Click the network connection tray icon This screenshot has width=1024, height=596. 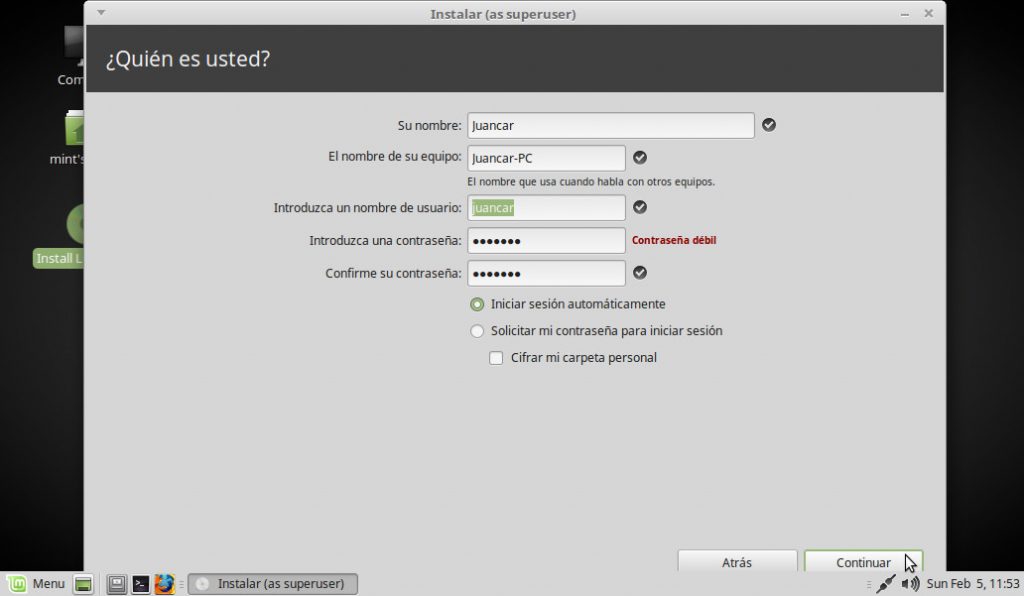[x=885, y=584]
